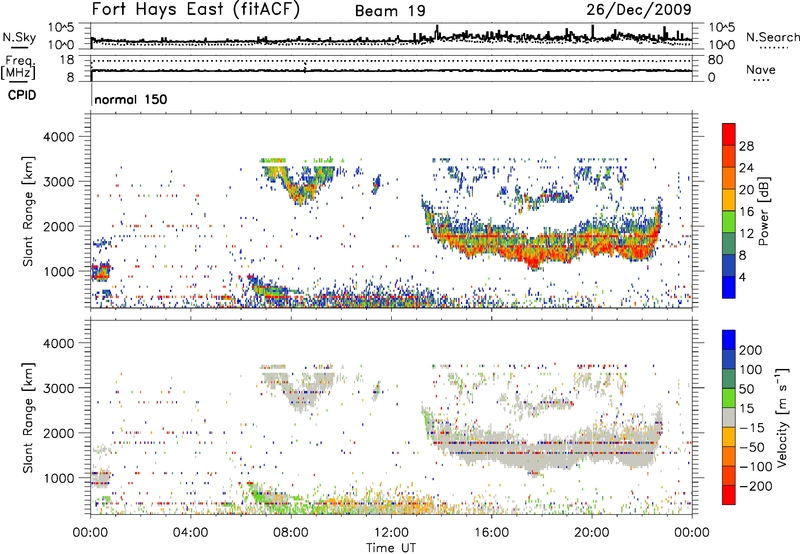This screenshot has width=800, height=554.
Task: Click the date '26/Dec/2009'
Action: point(639,9)
